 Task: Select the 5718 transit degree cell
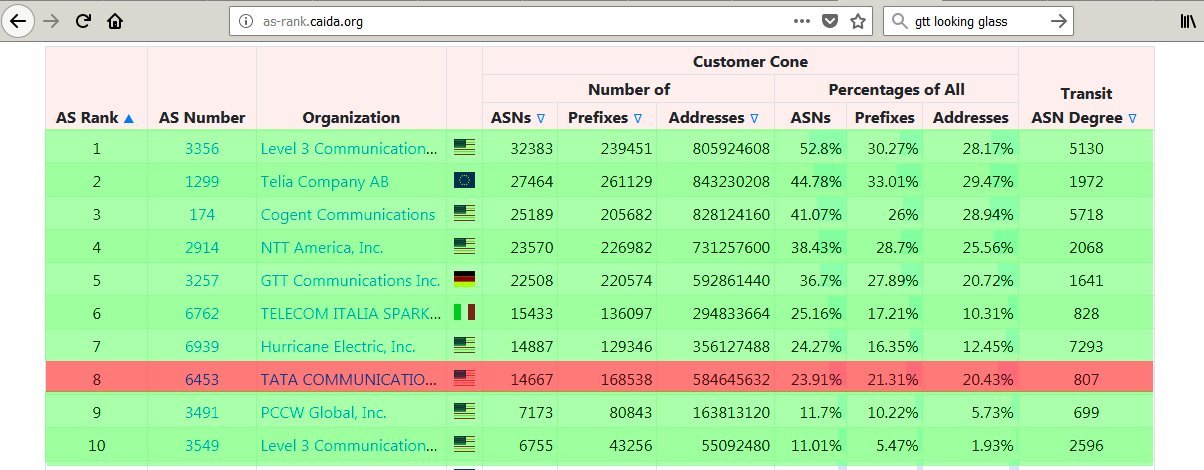pyautogui.click(x=1085, y=214)
